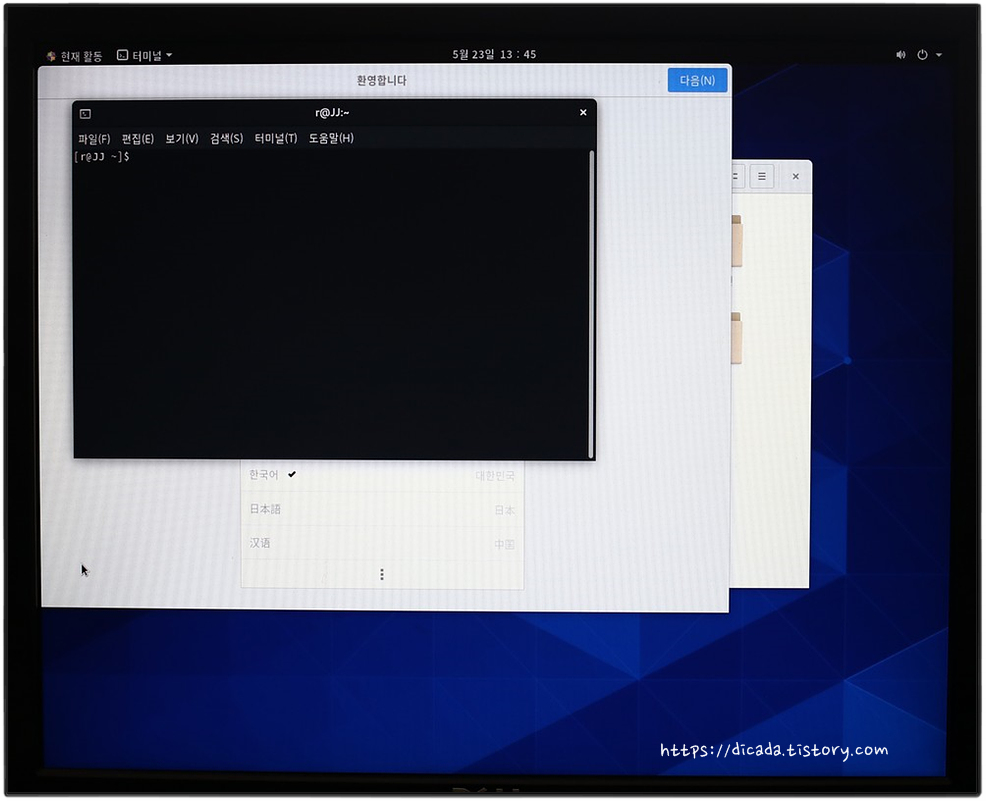Click the 다음(N) button in welcome window

click(x=697, y=80)
